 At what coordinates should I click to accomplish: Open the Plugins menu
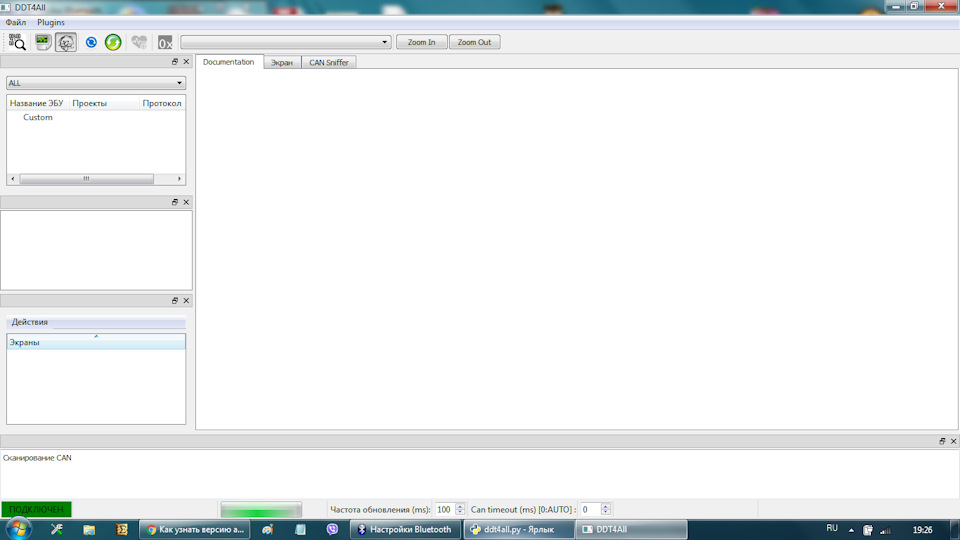51,22
